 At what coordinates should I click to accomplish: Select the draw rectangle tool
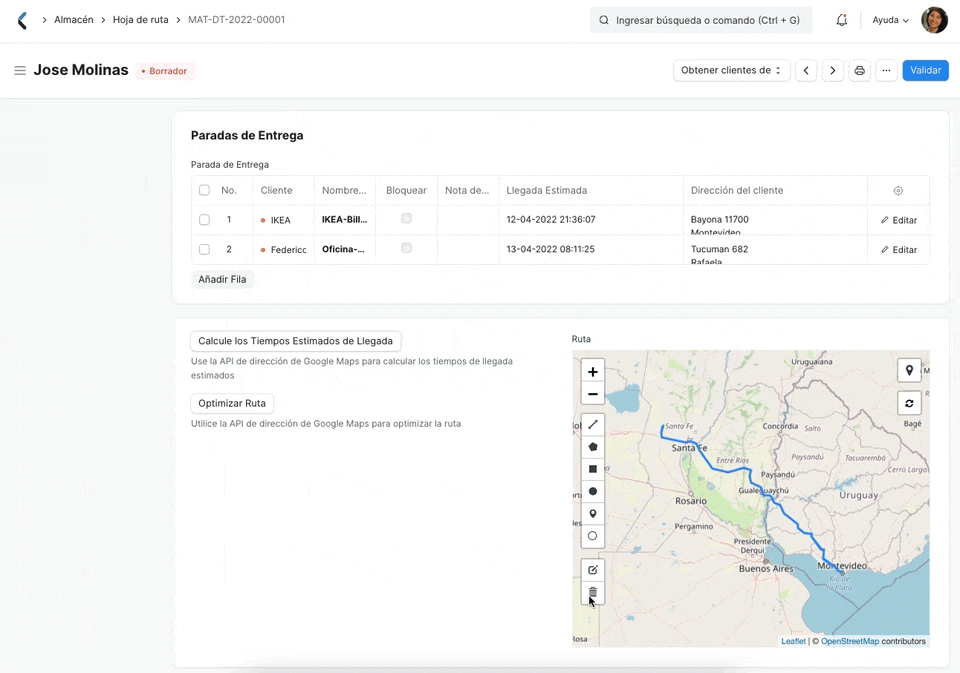593,469
